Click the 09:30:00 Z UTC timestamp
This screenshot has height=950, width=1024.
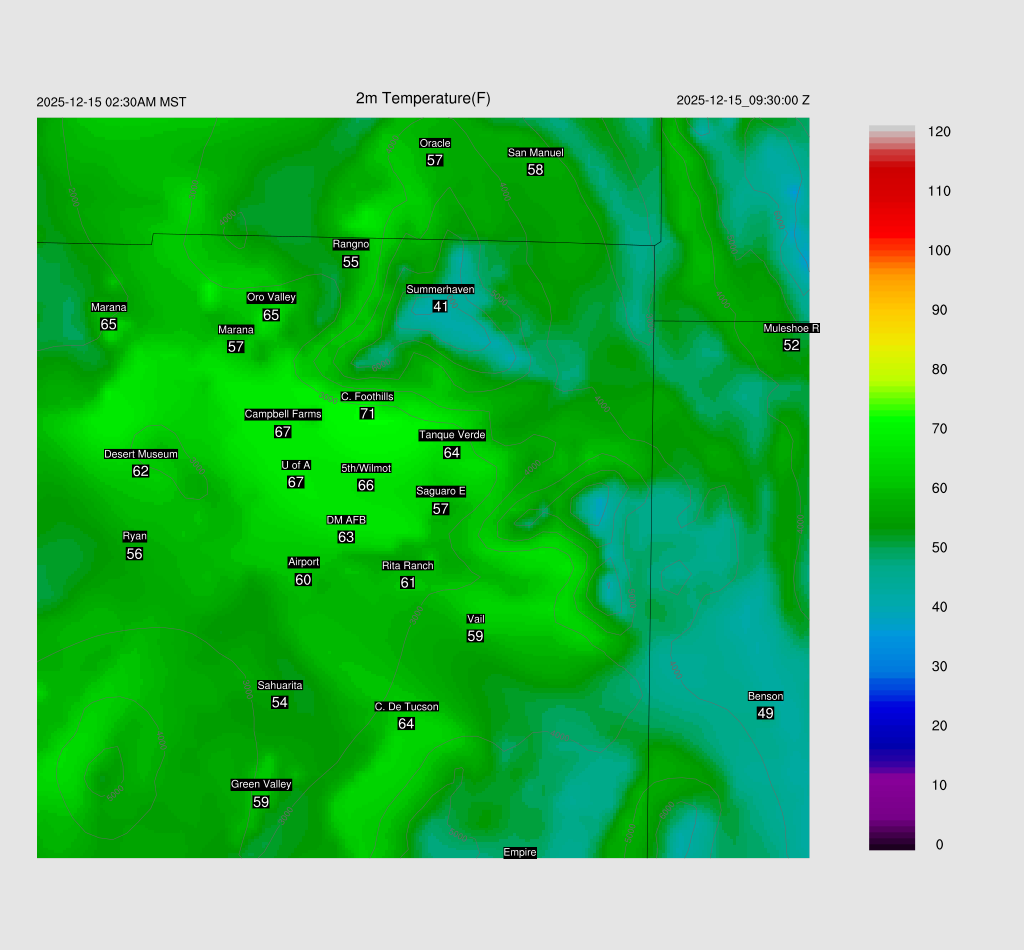pos(743,100)
